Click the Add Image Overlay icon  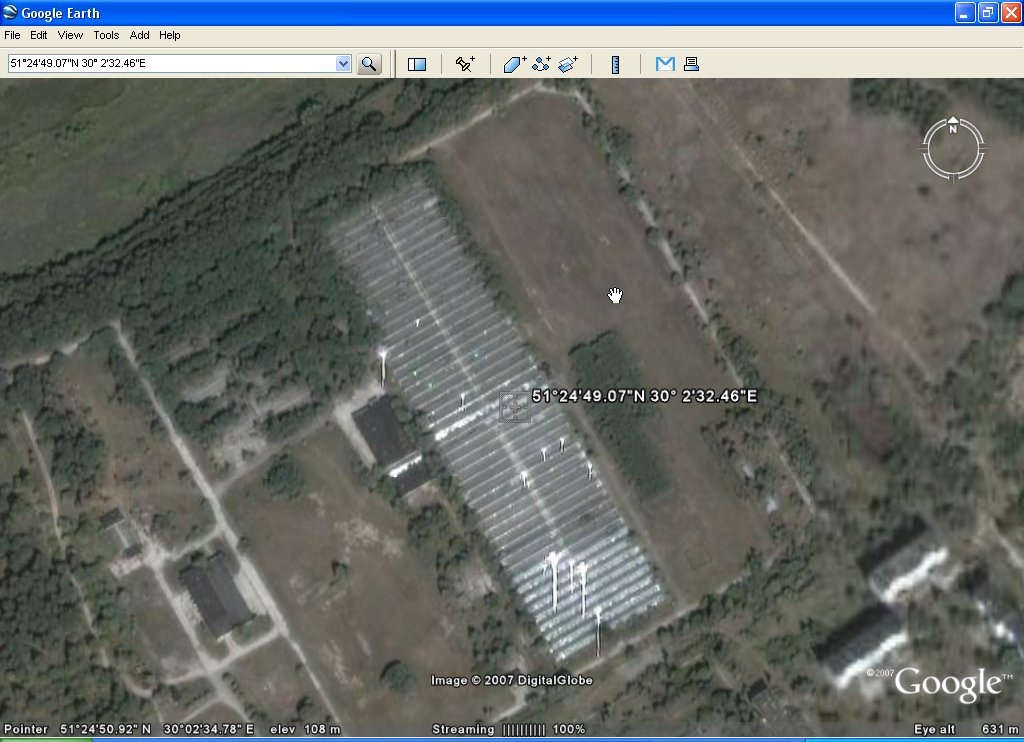[x=568, y=64]
